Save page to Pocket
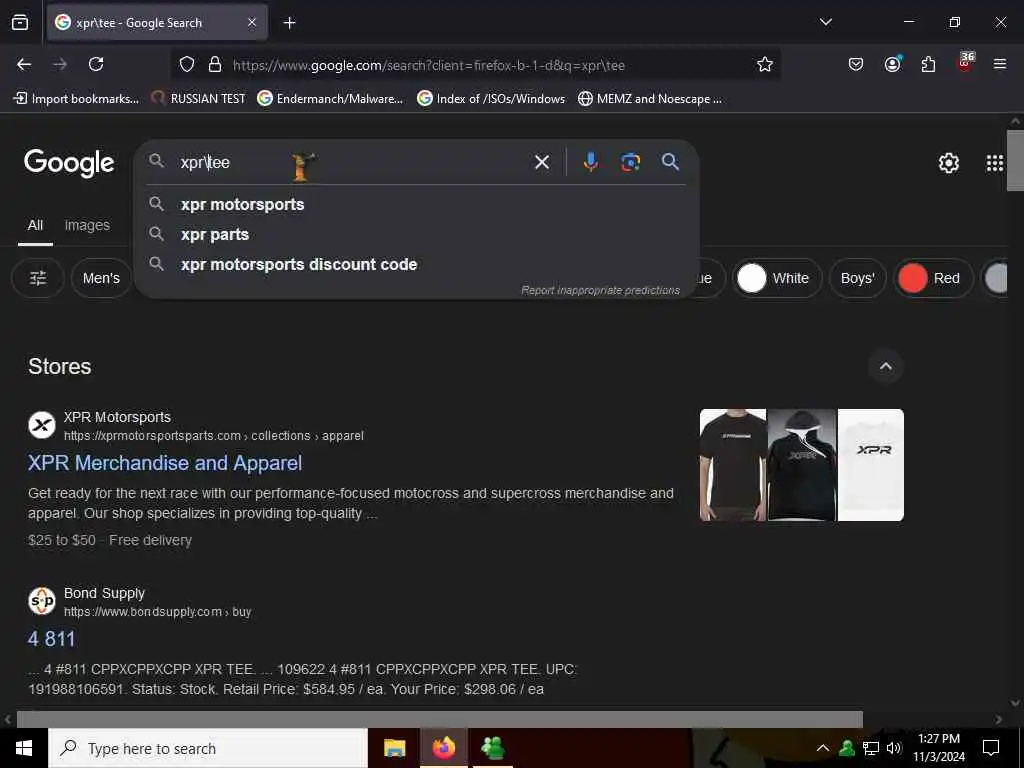Viewport: 1024px width, 768px height. pyautogui.click(x=856, y=64)
